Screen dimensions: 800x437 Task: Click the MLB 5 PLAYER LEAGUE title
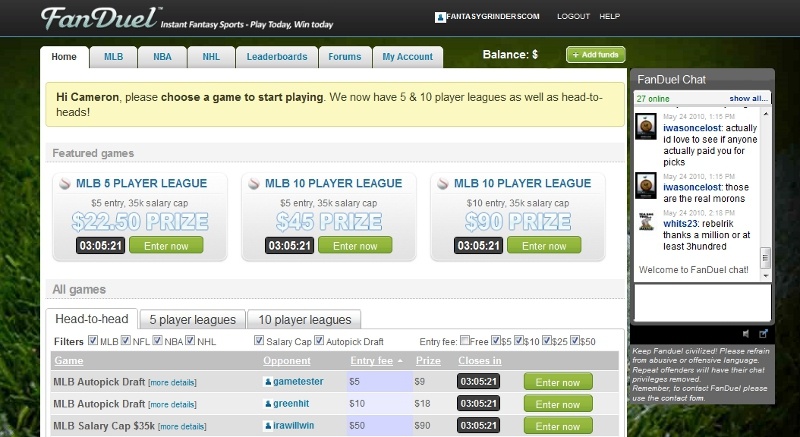pyautogui.click(x=141, y=184)
